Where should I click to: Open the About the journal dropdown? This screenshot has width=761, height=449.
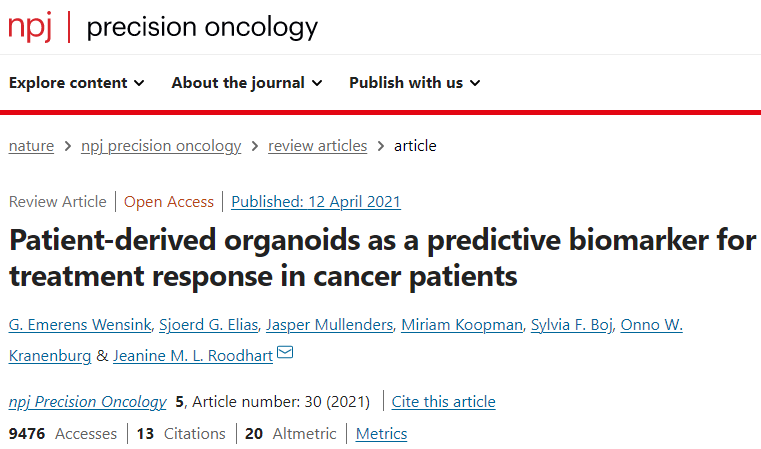tap(247, 83)
